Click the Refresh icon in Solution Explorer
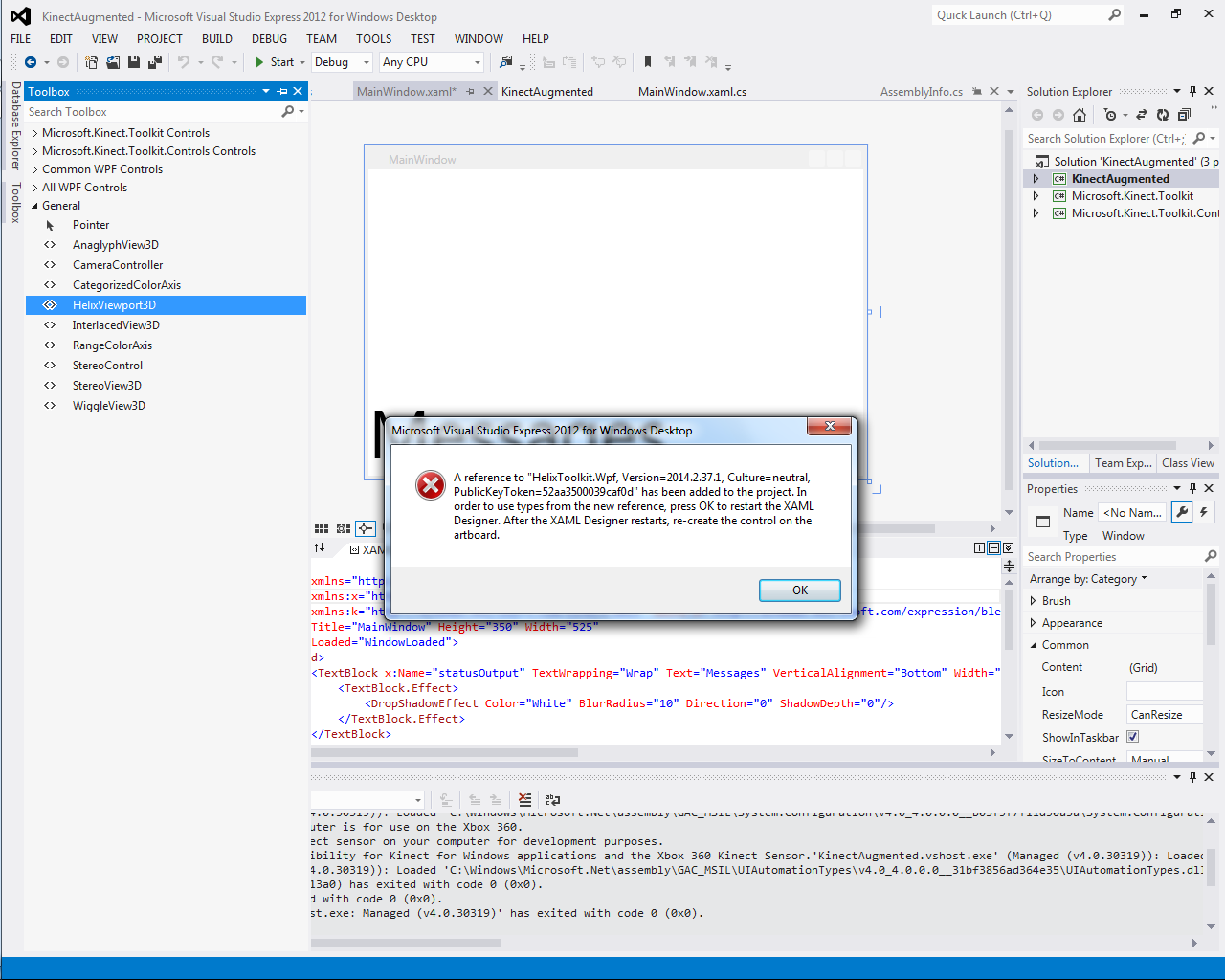This screenshot has height=980, width=1225. (x=1163, y=115)
